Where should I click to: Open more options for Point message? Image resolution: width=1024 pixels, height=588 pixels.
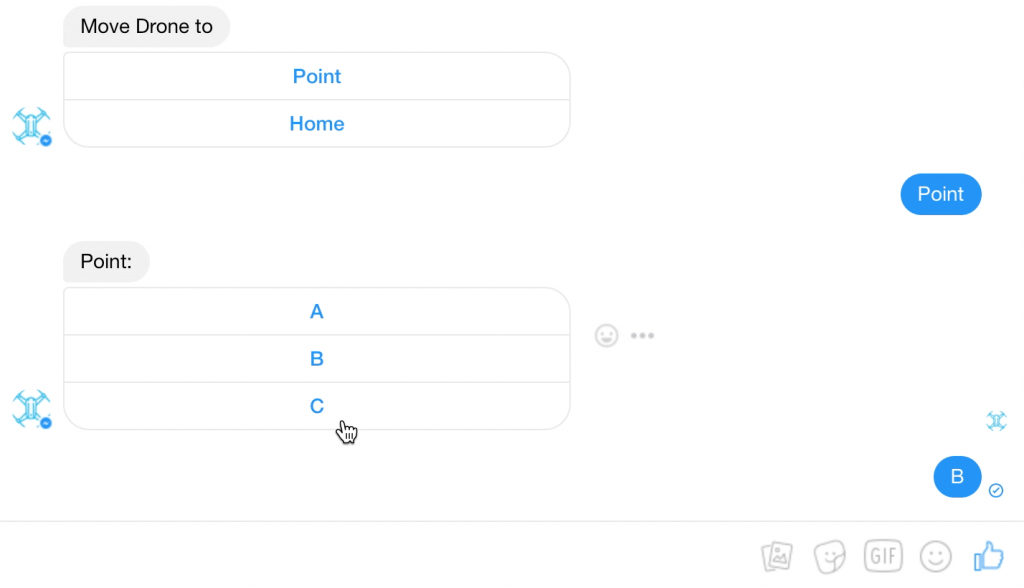[642, 335]
